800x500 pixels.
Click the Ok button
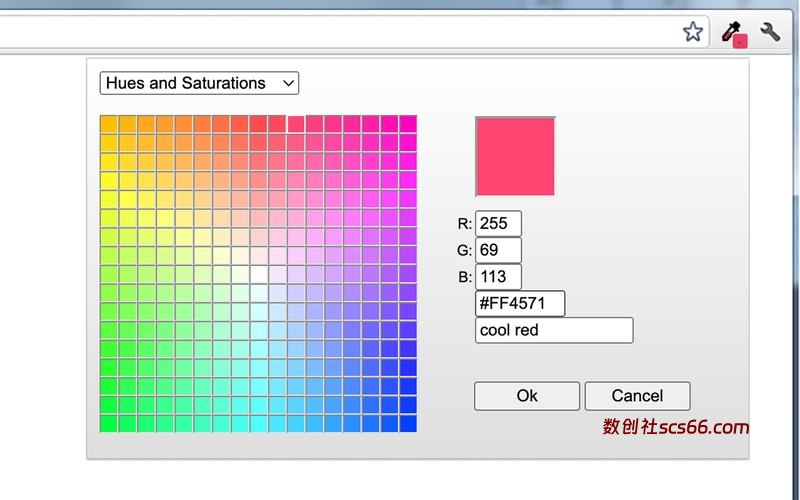[x=527, y=396]
